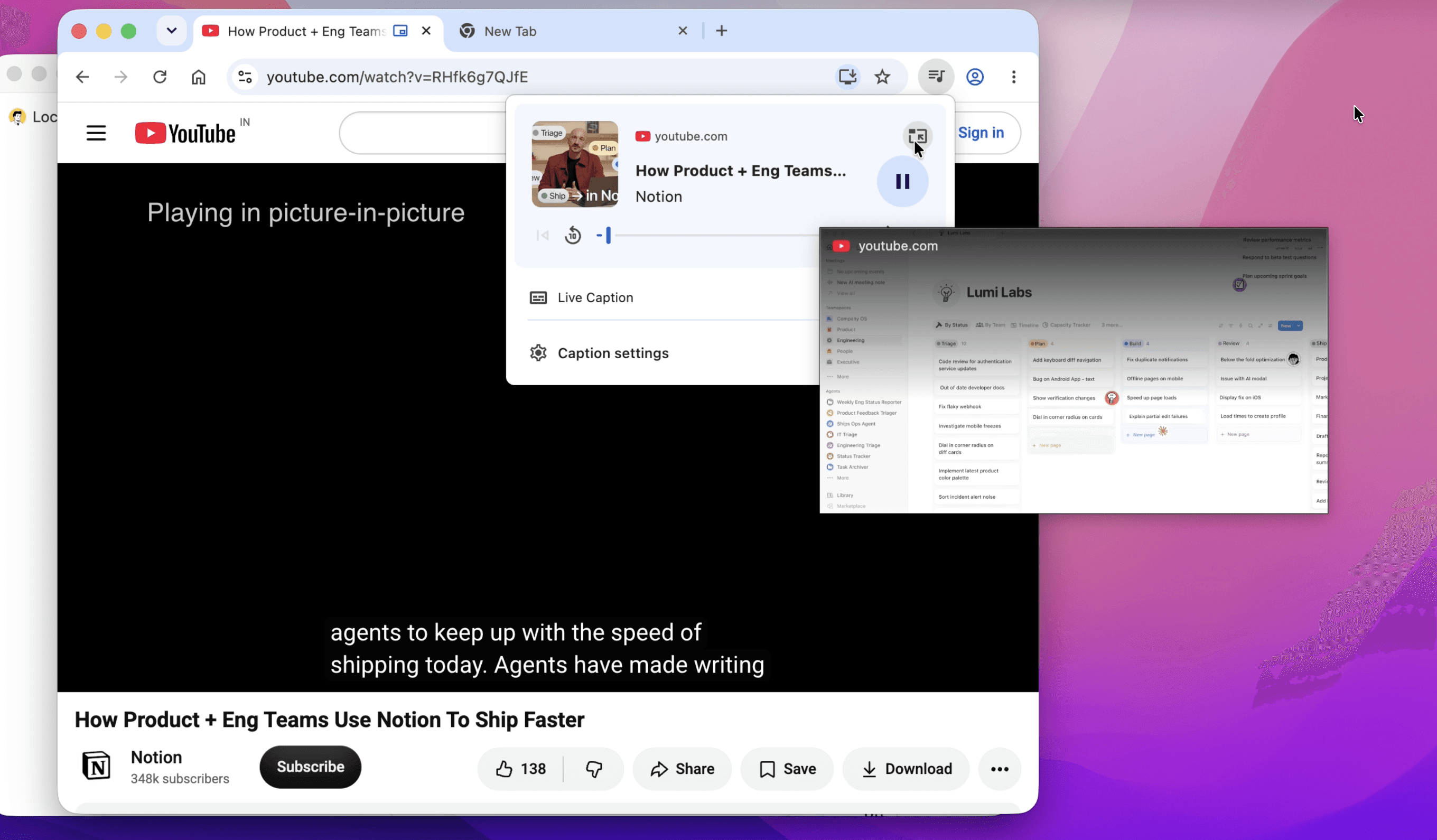Viewport: 1437px width, 840px height.
Task: Click the address bar URL
Action: [x=397, y=77]
